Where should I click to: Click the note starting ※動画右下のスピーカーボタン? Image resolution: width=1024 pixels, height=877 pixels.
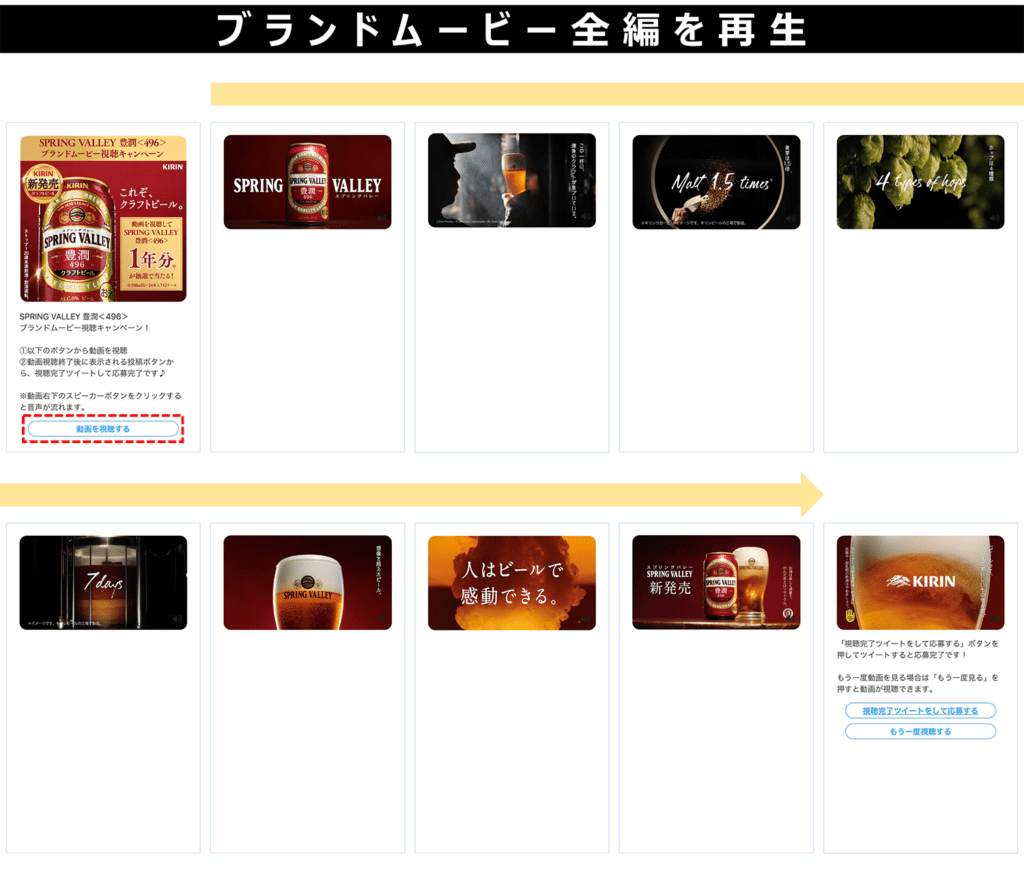tap(101, 402)
